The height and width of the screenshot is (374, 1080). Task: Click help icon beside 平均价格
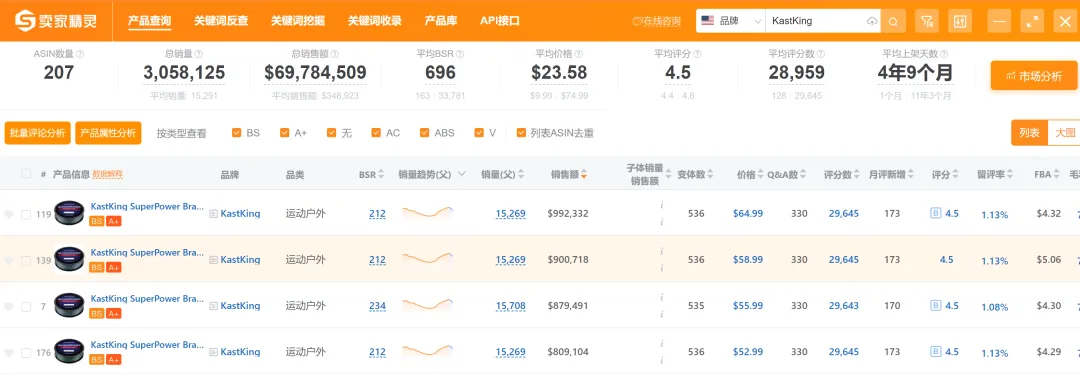point(579,54)
